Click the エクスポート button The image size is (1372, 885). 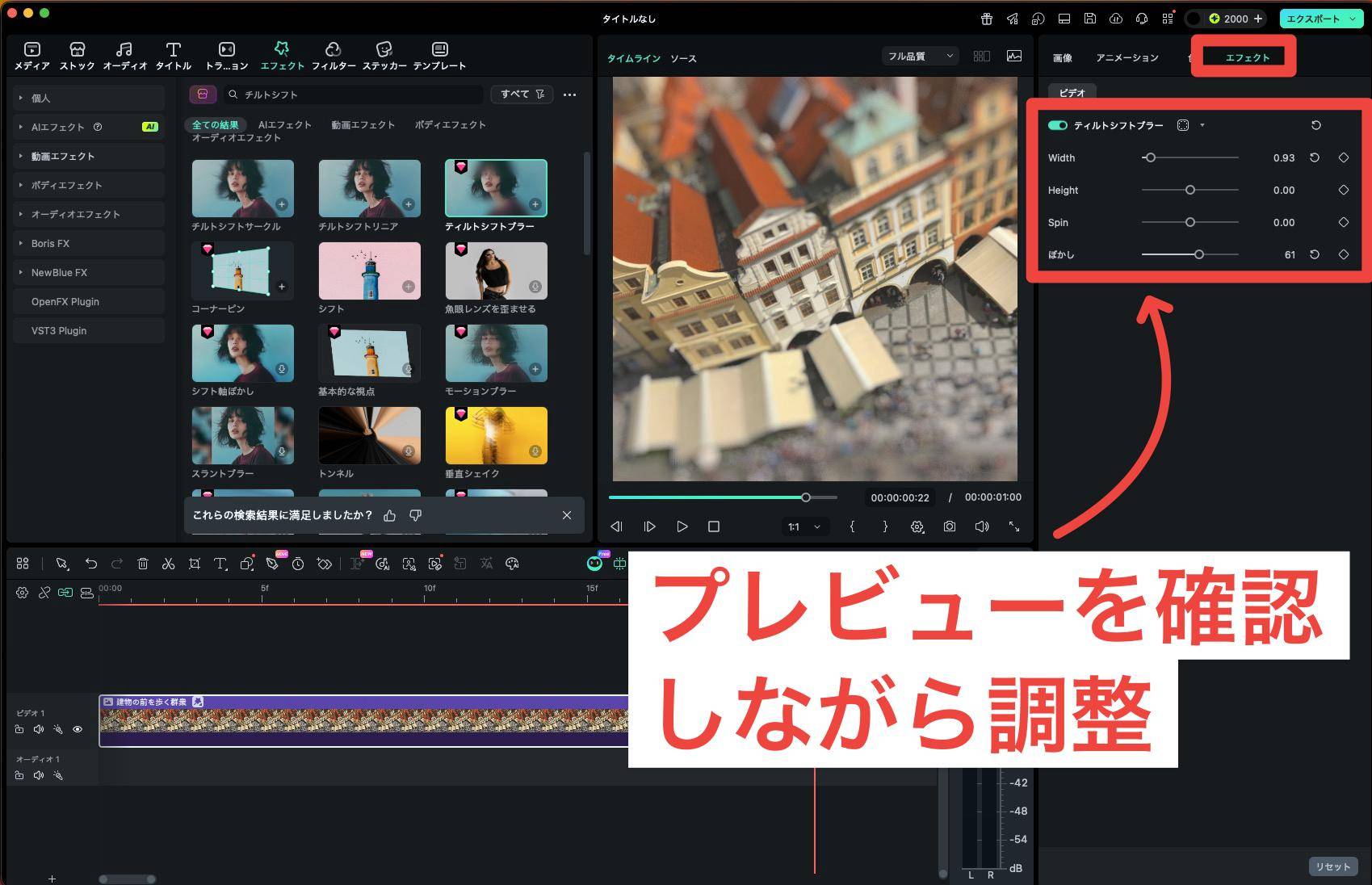pyautogui.click(x=1322, y=19)
